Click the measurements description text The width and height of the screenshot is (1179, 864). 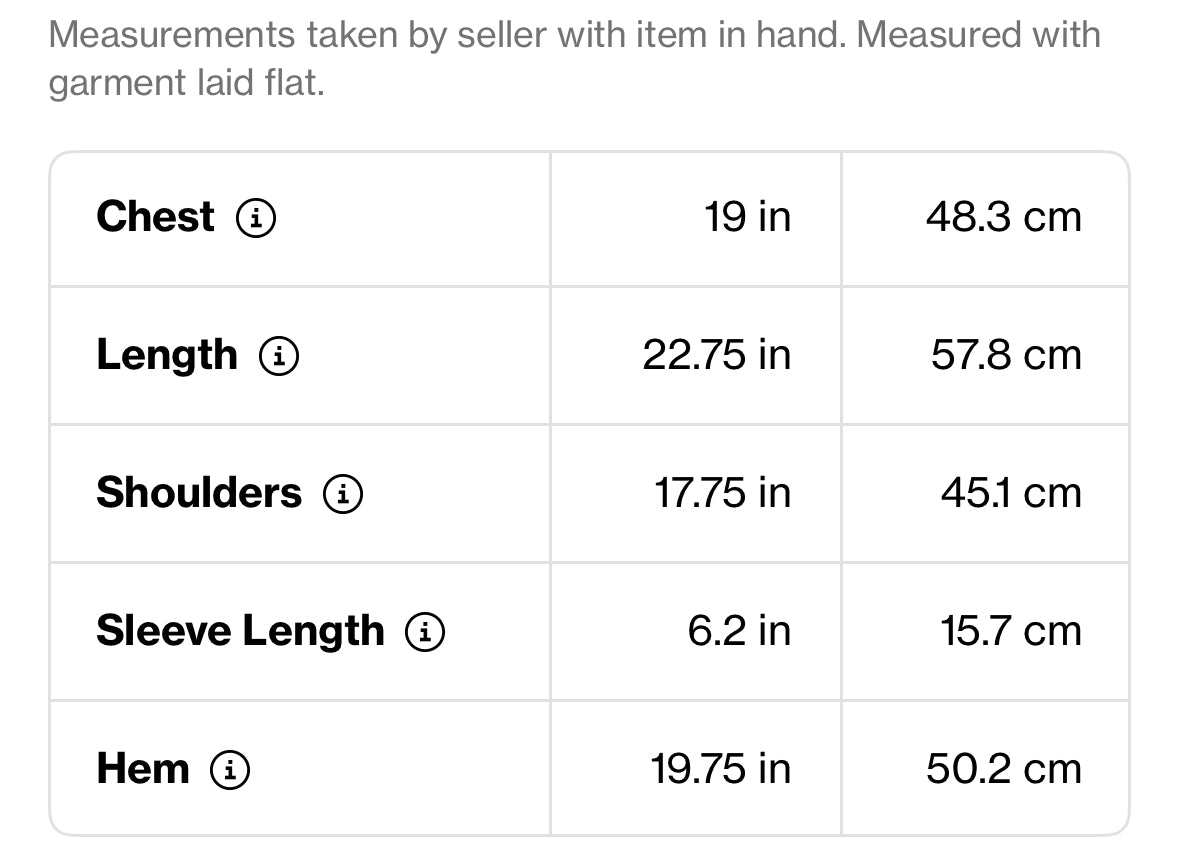click(575, 59)
